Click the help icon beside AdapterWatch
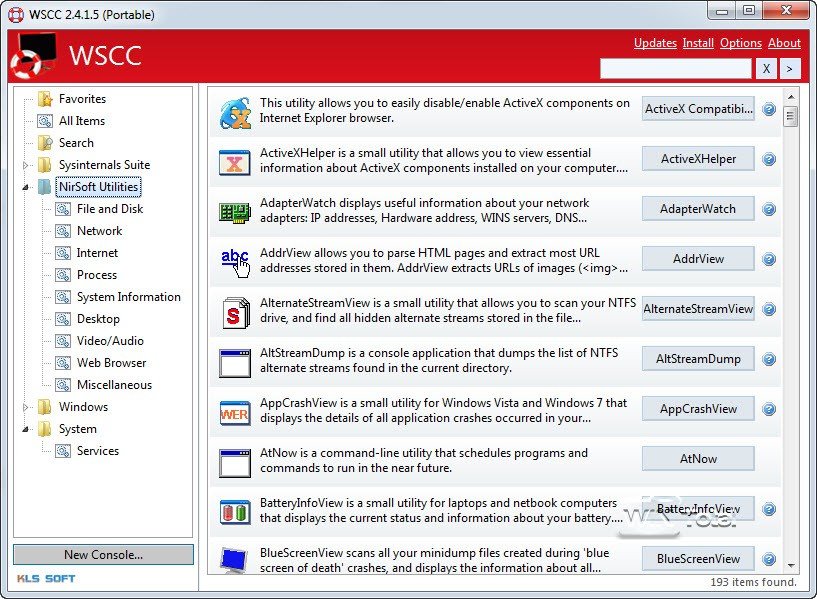Viewport: 817px width, 599px height. (769, 209)
